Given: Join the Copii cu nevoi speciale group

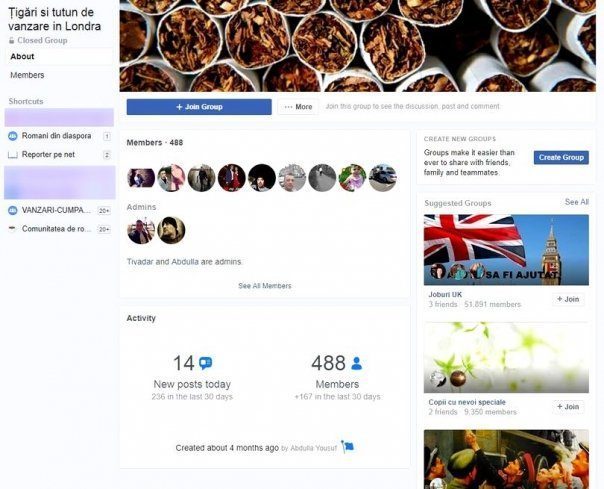Looking at the screenshot, I should pyautogui.click(x=568, y=407).
